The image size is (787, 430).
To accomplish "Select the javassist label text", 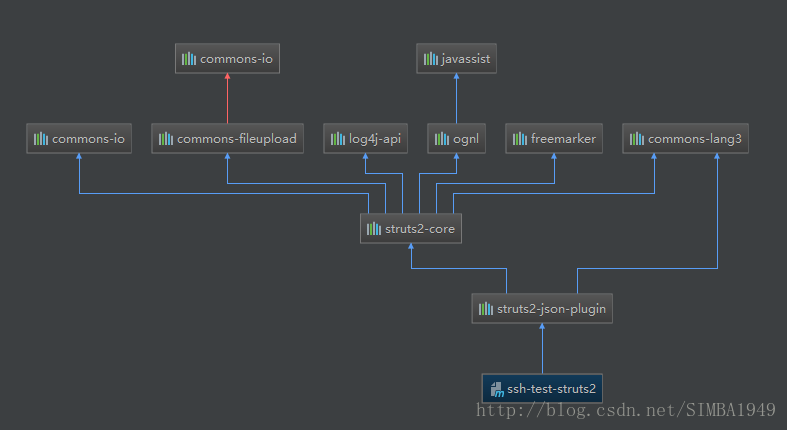I will point(466,59).
